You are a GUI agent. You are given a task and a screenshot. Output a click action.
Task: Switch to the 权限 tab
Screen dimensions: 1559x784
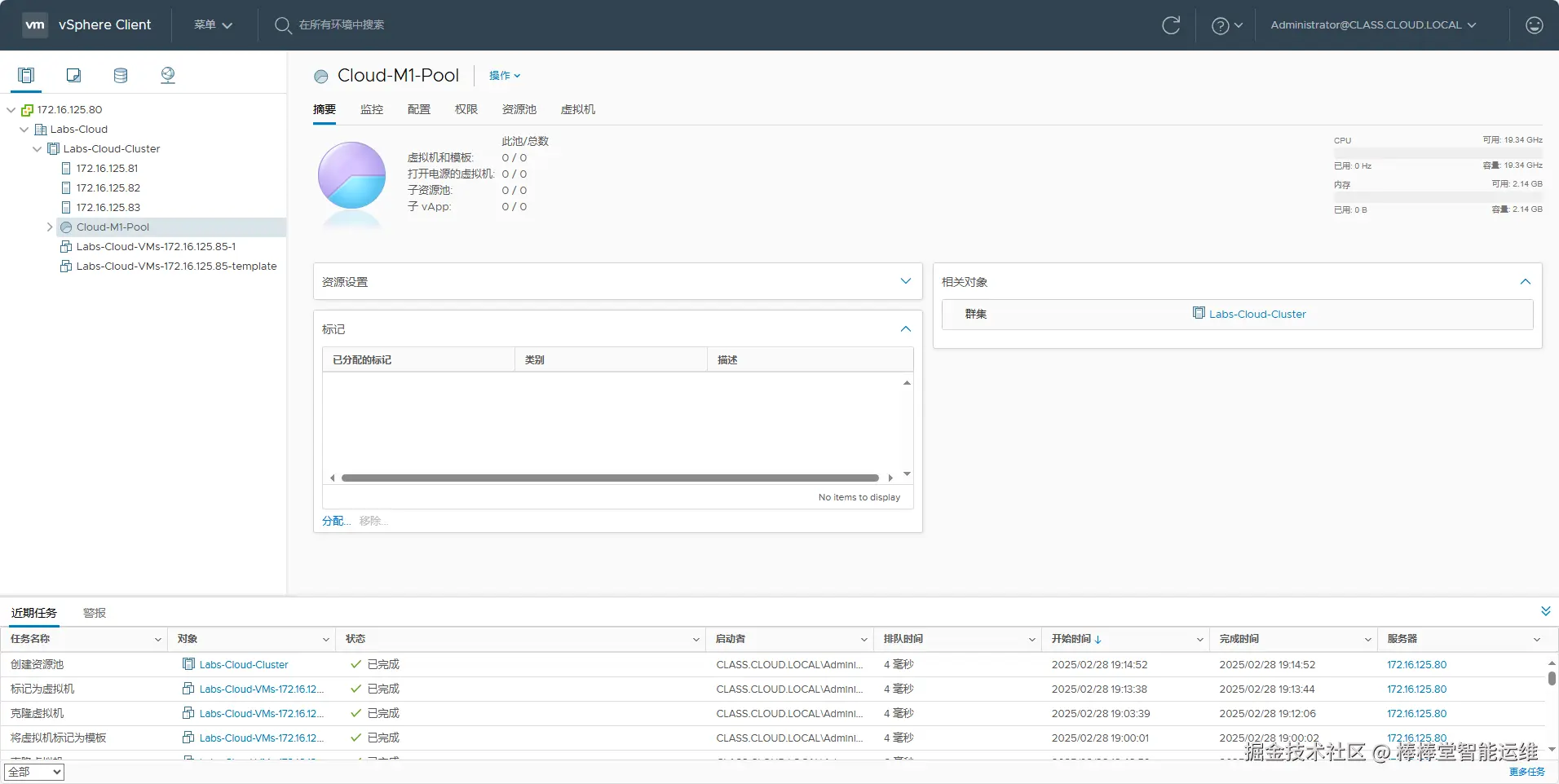tap(466, 110)
